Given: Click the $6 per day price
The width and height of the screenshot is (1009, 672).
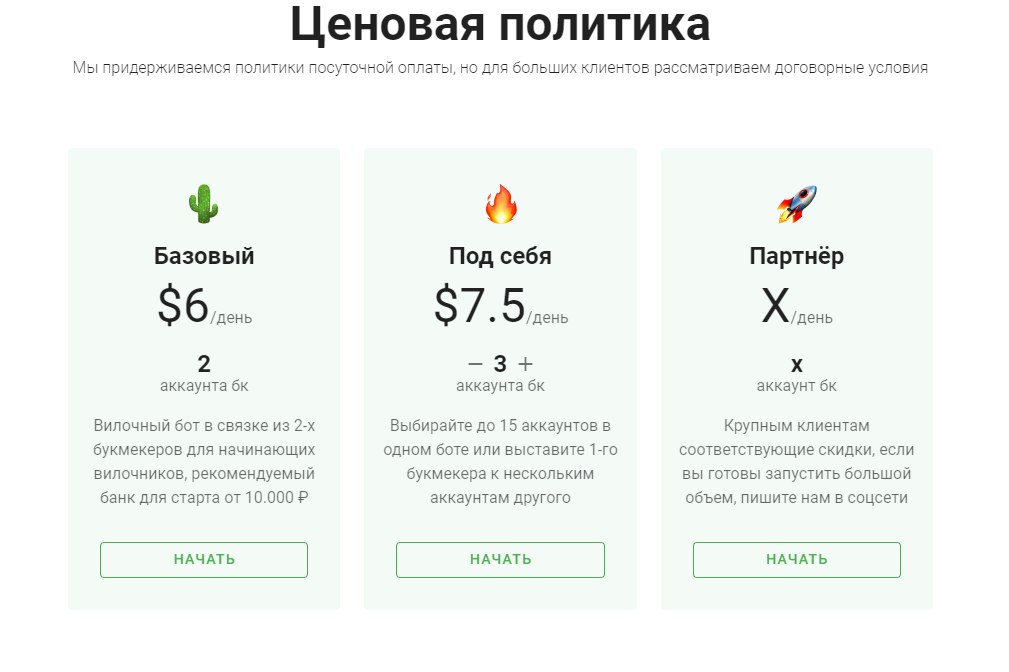Looking at the screenshot, I should point(204,307).
